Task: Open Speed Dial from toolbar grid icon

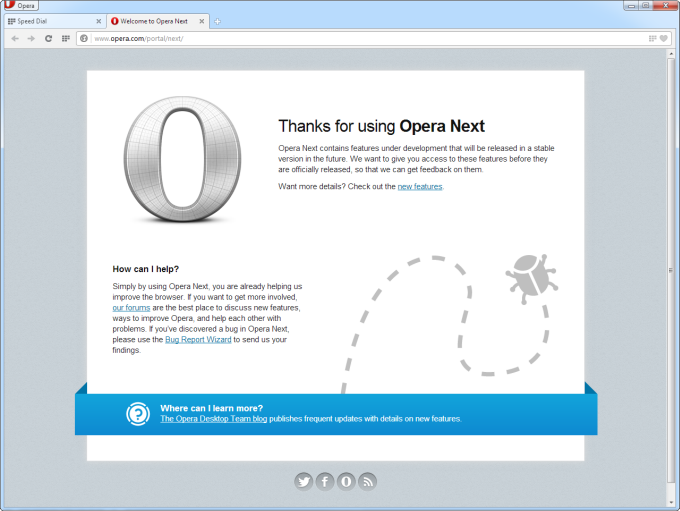Action: (66, 39)
